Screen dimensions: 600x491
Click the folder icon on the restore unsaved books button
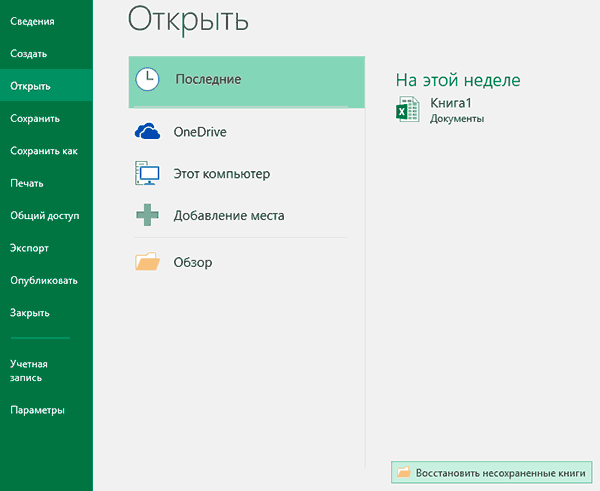click(403, 472)
